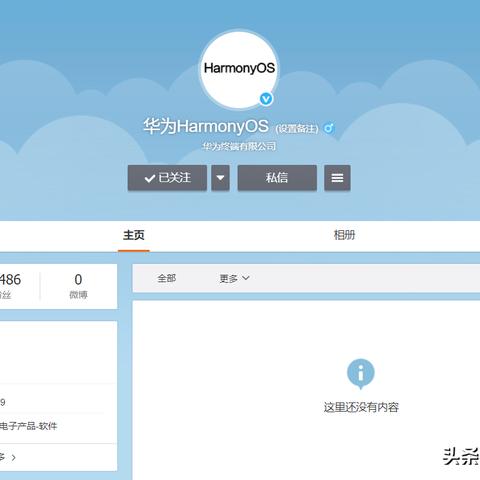
Task: Send a private message via 私信
Action: (x=277, y=178)
